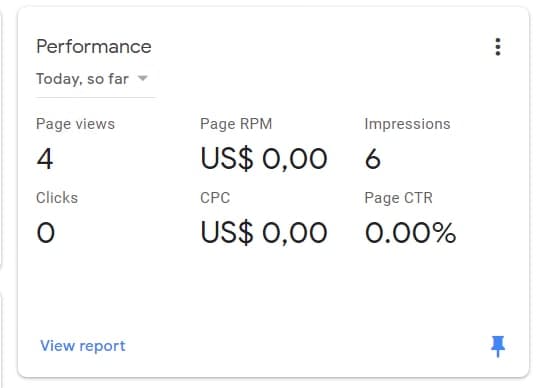Click the Page RPM label

[236, 124]
